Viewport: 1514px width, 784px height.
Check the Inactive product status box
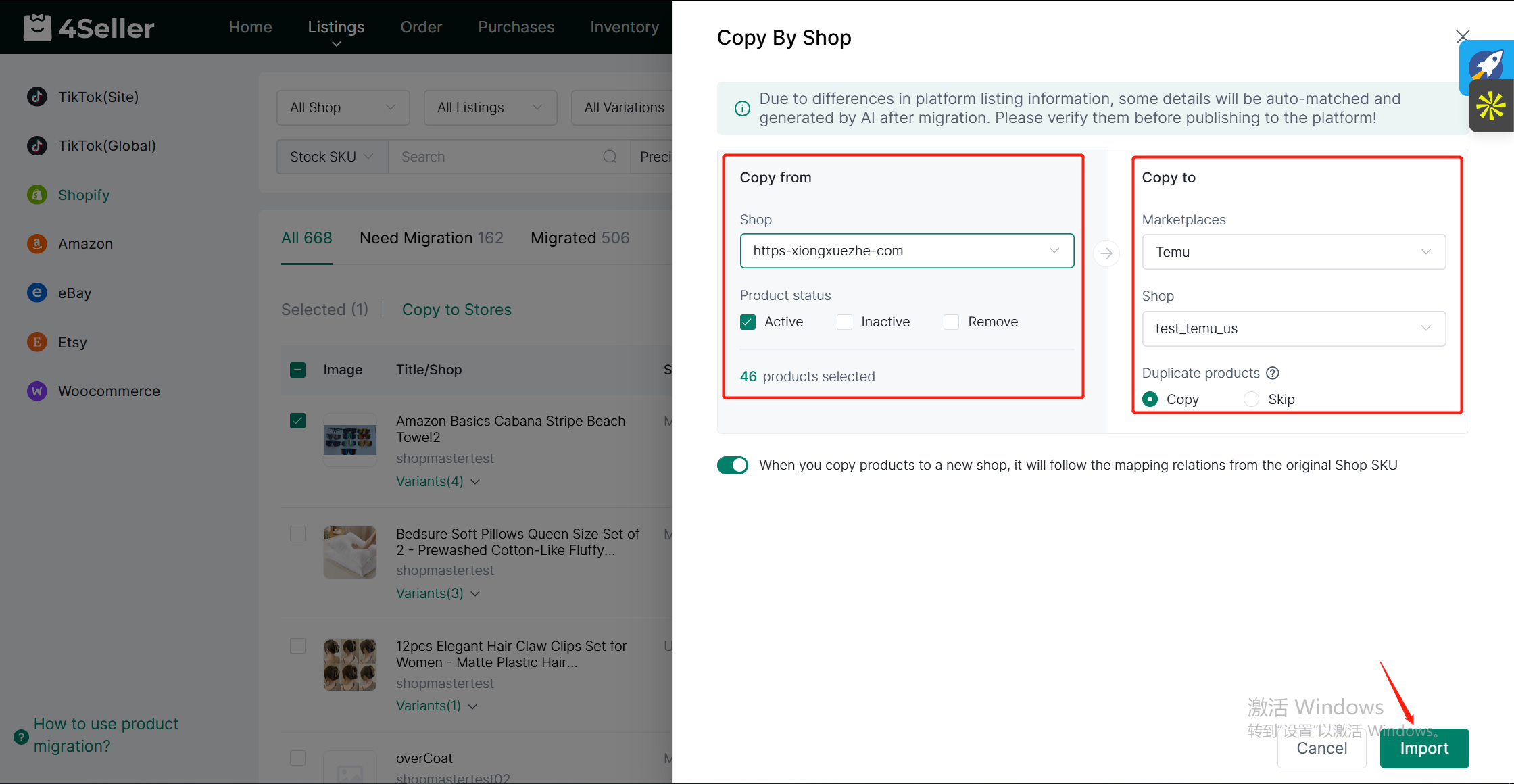tap(844, 322)
